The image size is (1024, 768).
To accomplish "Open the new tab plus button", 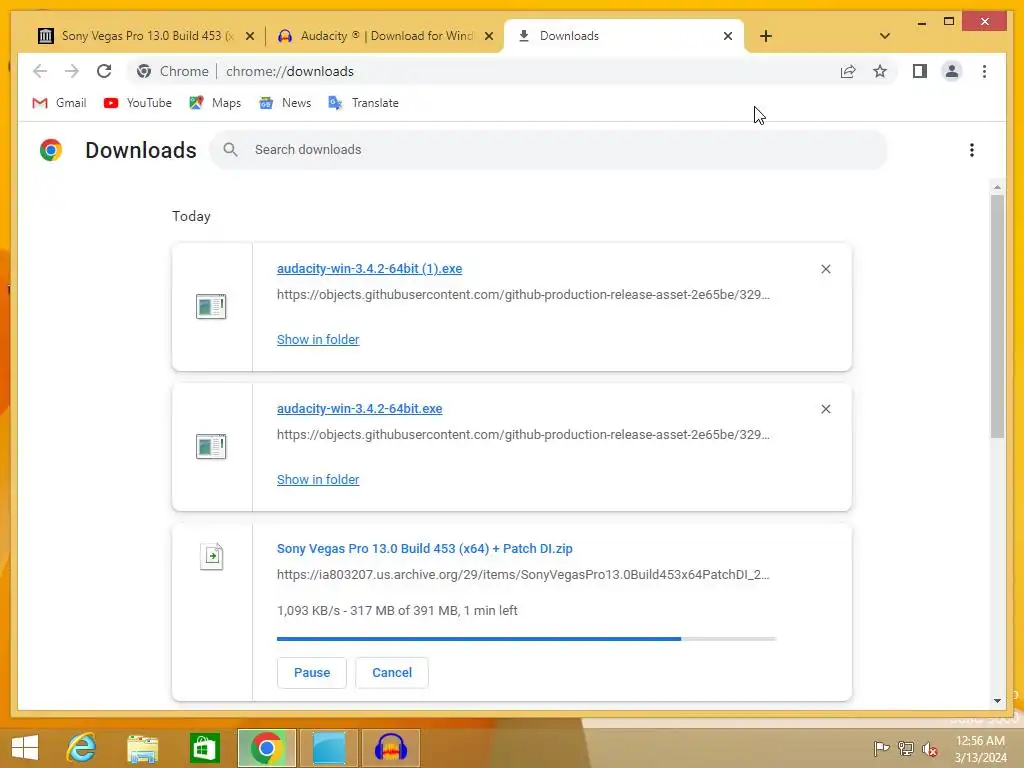I will coord(766,36).
